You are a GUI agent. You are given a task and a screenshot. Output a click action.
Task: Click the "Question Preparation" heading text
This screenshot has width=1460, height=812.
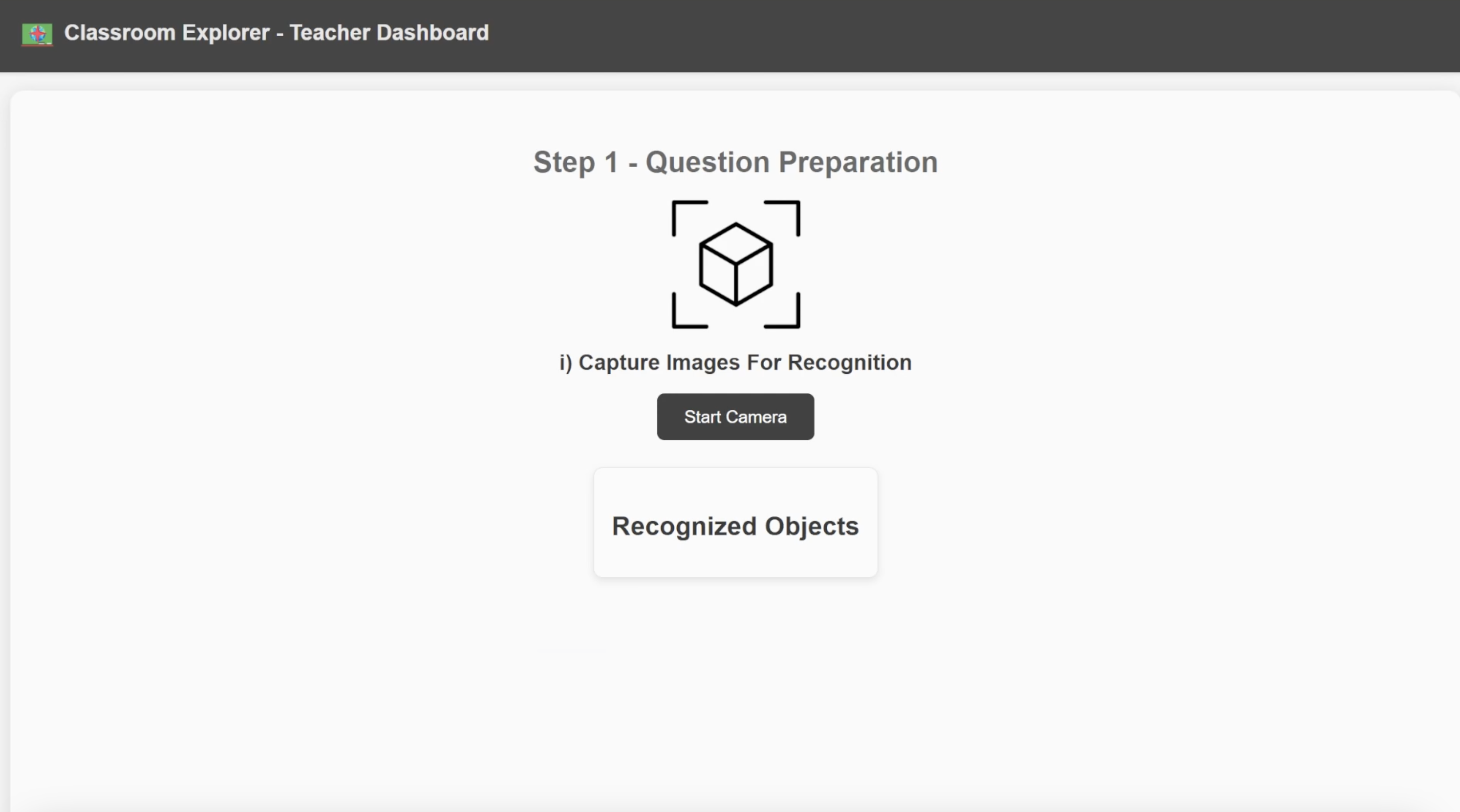tap(791, 163)
